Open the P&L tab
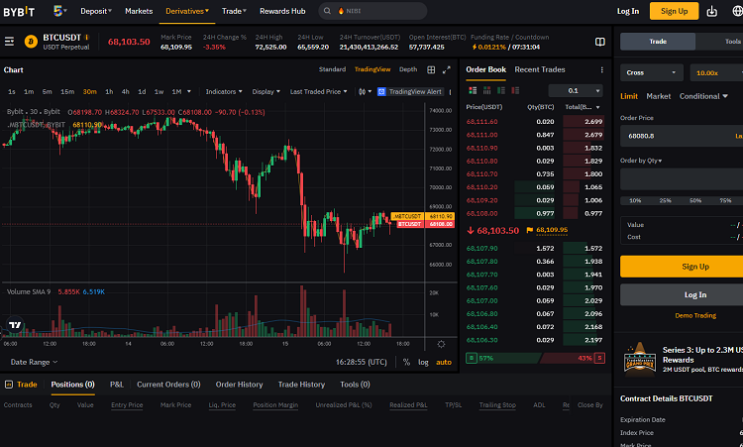Viewport: 743px width, 447px height. 117,384
